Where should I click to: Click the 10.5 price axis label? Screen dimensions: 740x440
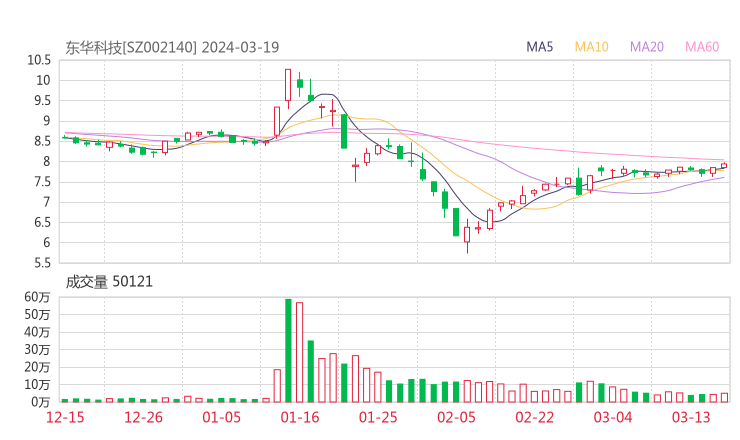[39, 60]
